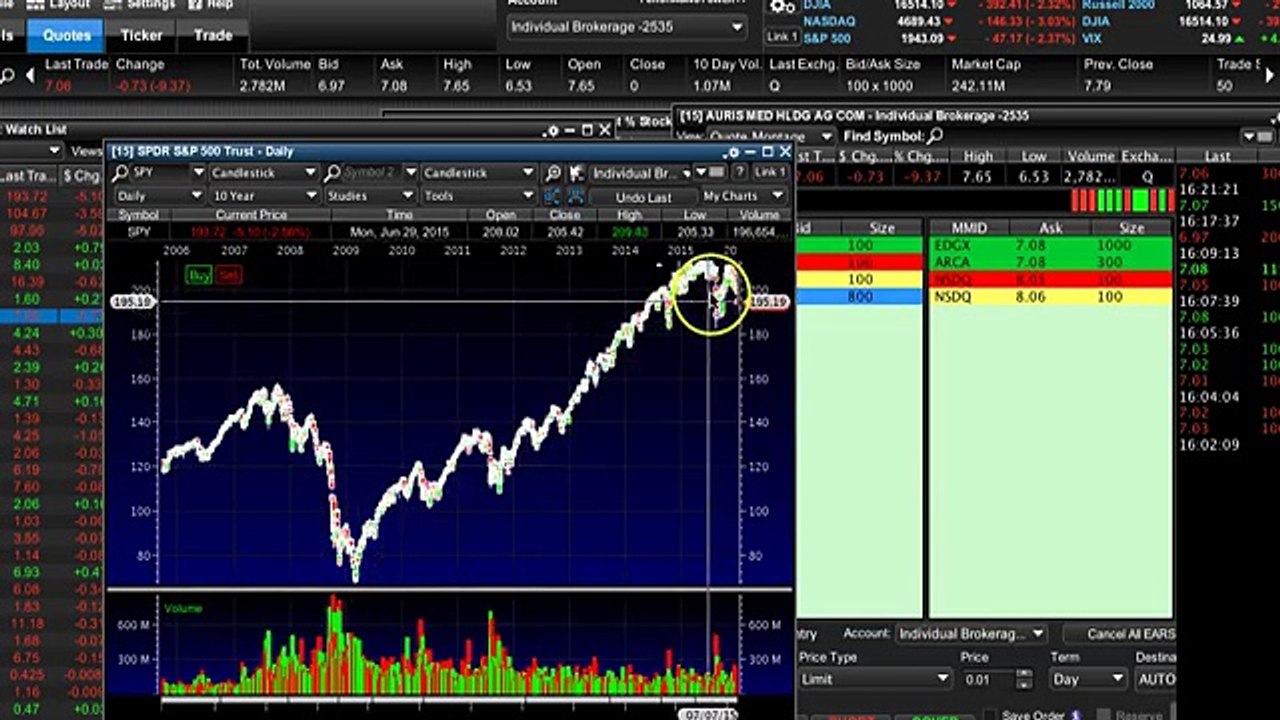
Task: Click the left arrow next to Last Trade
Action: tap(30, 75)
